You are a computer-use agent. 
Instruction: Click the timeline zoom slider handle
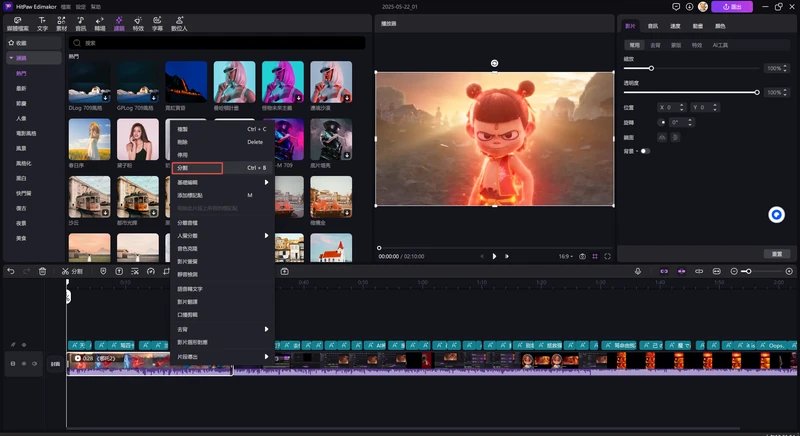(x=748, y=271)
